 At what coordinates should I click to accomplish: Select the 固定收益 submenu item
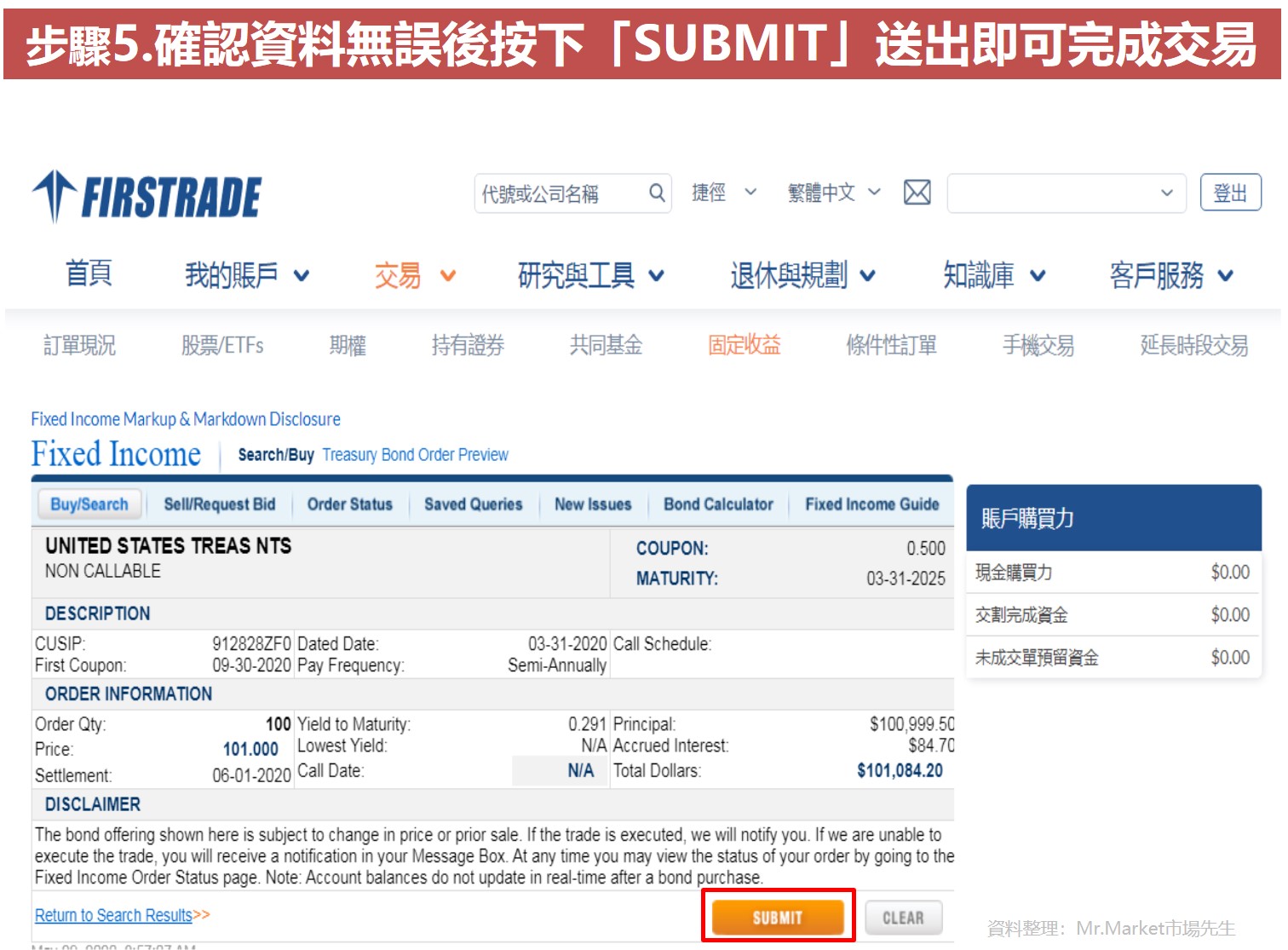click(745, 345)
